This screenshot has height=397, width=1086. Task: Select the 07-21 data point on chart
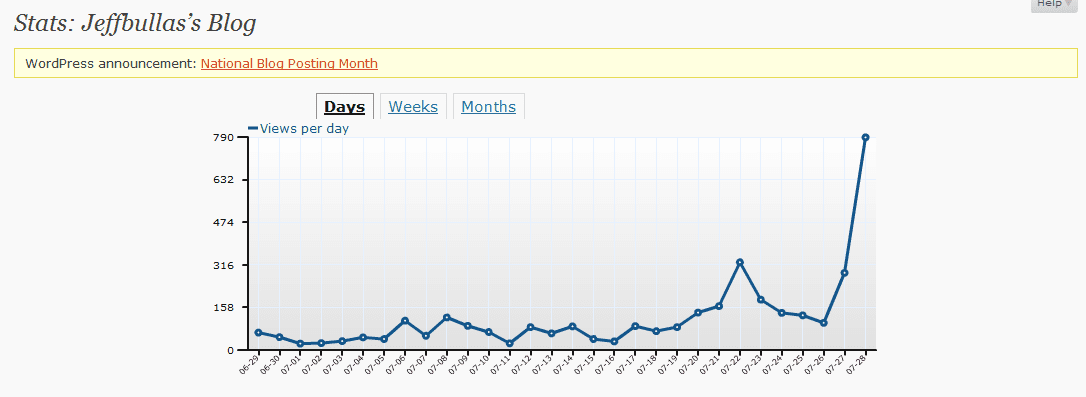click(x=719, y=306)
